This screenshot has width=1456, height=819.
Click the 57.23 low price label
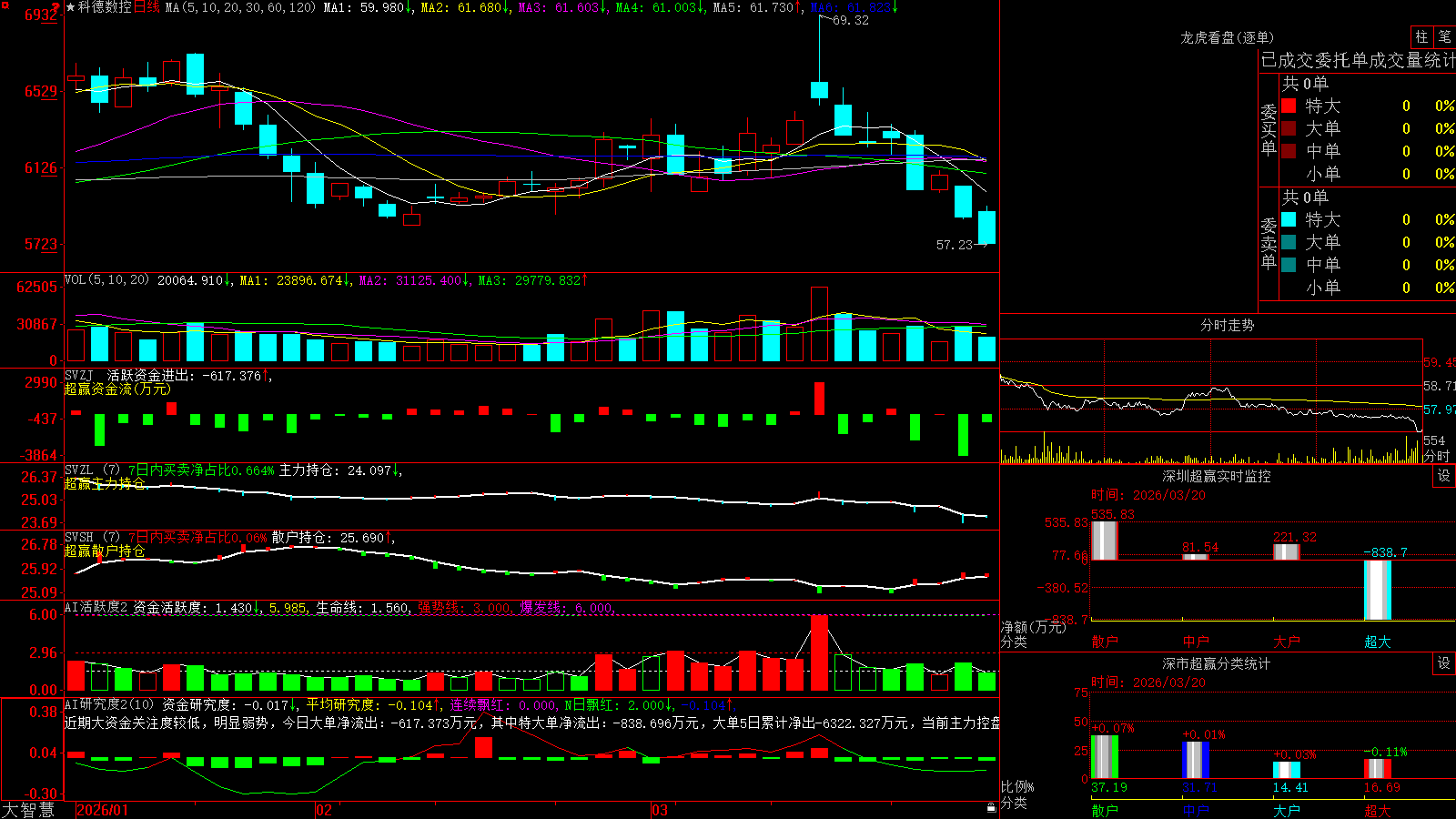click(955, 245)
